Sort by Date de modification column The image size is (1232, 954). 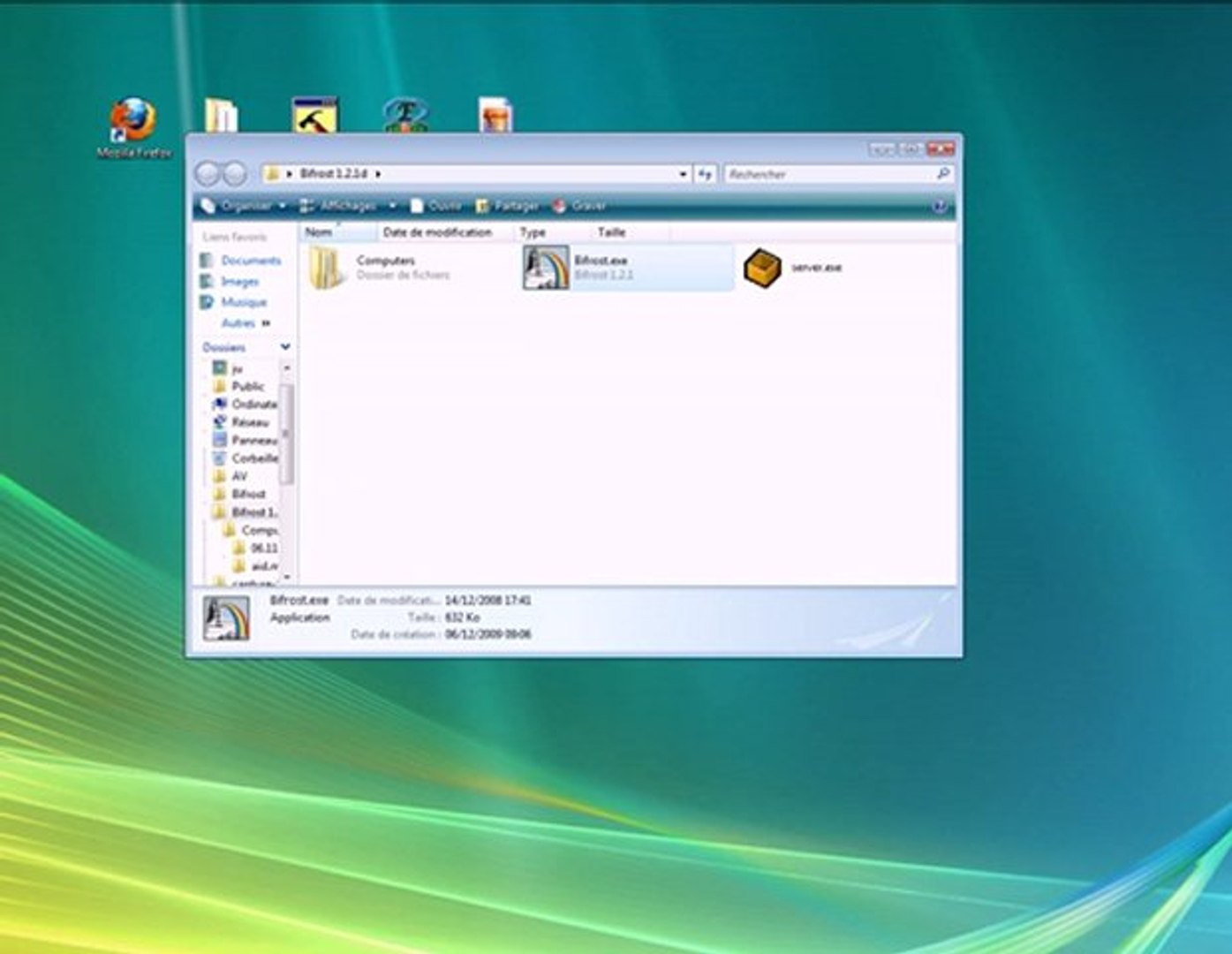445,232
